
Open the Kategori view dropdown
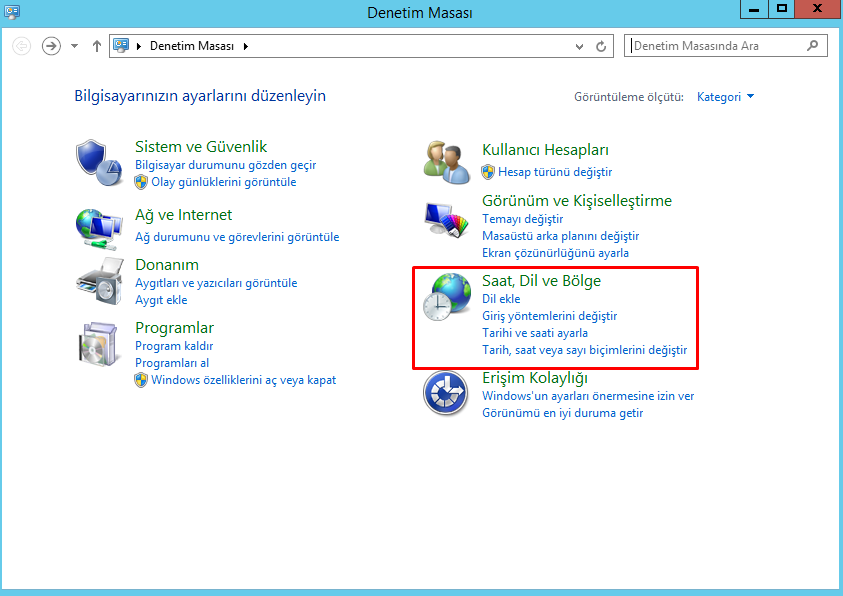coord(725,97)
